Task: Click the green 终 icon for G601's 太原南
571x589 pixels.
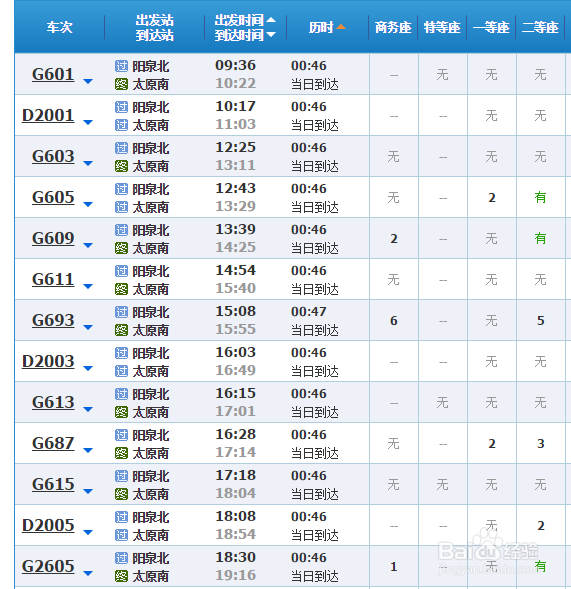Action: (x=121, y=84)
